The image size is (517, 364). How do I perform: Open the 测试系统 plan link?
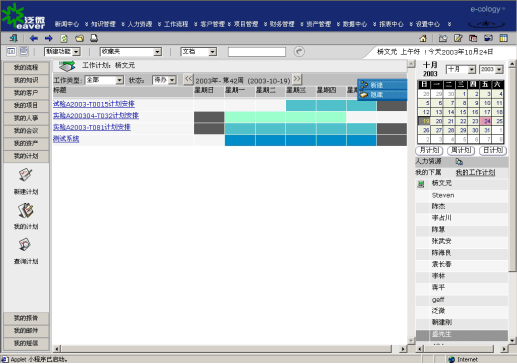point(66,139)
